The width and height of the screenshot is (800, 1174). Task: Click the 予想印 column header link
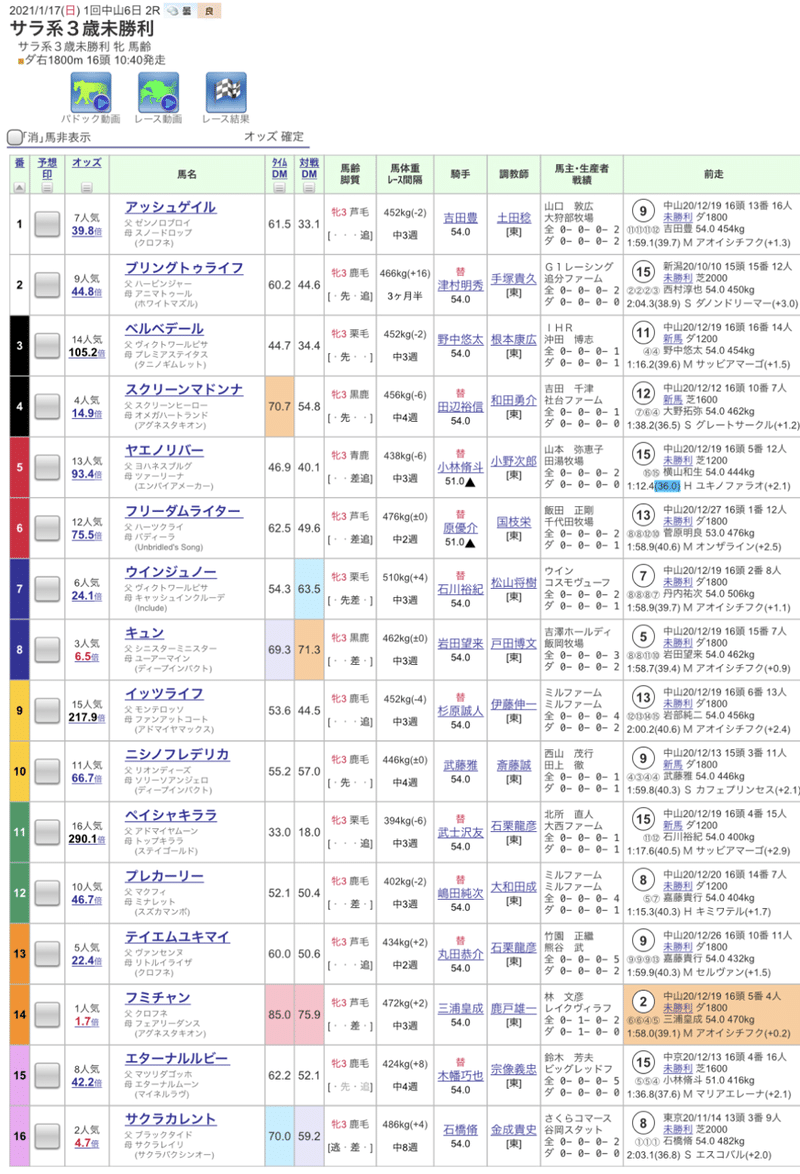pyautogui.click(x=47, y=168)
